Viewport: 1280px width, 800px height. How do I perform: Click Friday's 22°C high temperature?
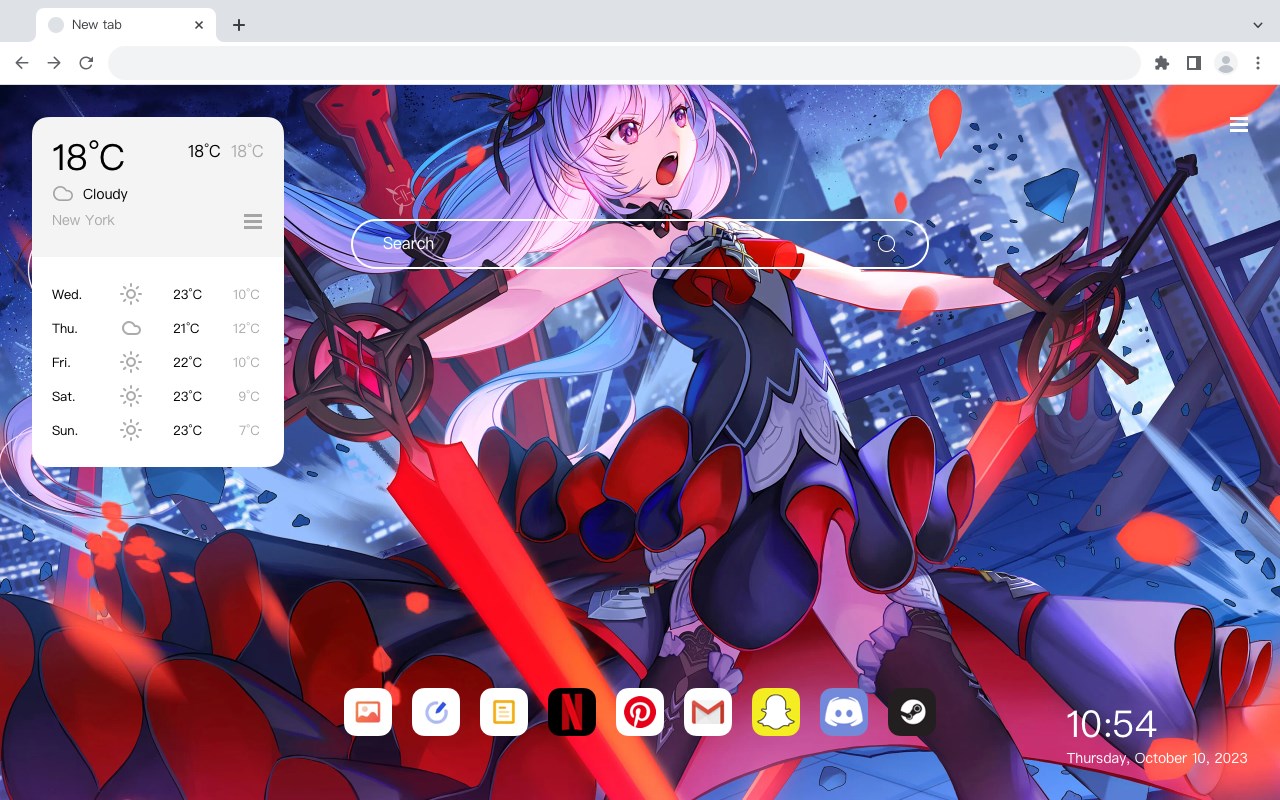187,363
